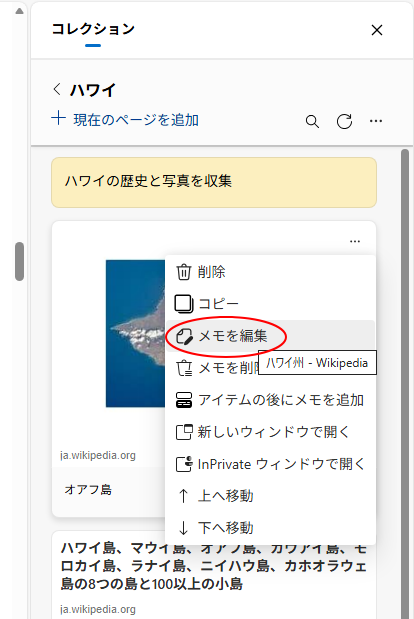Go back from the ハワイ collection

point(57,89)
